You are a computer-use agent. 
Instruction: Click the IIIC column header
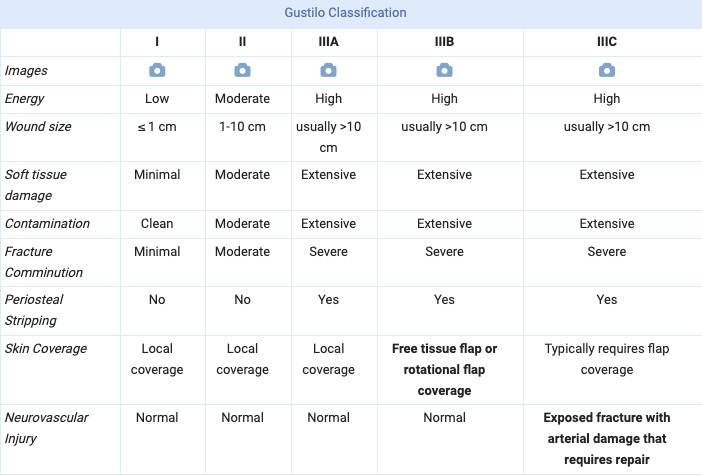pos(607,42)
